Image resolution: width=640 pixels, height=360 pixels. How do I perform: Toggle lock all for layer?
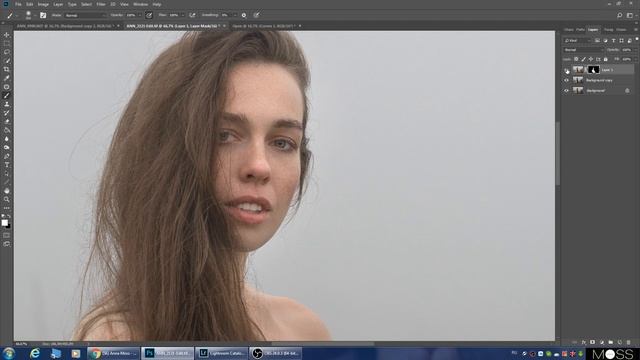605,59
